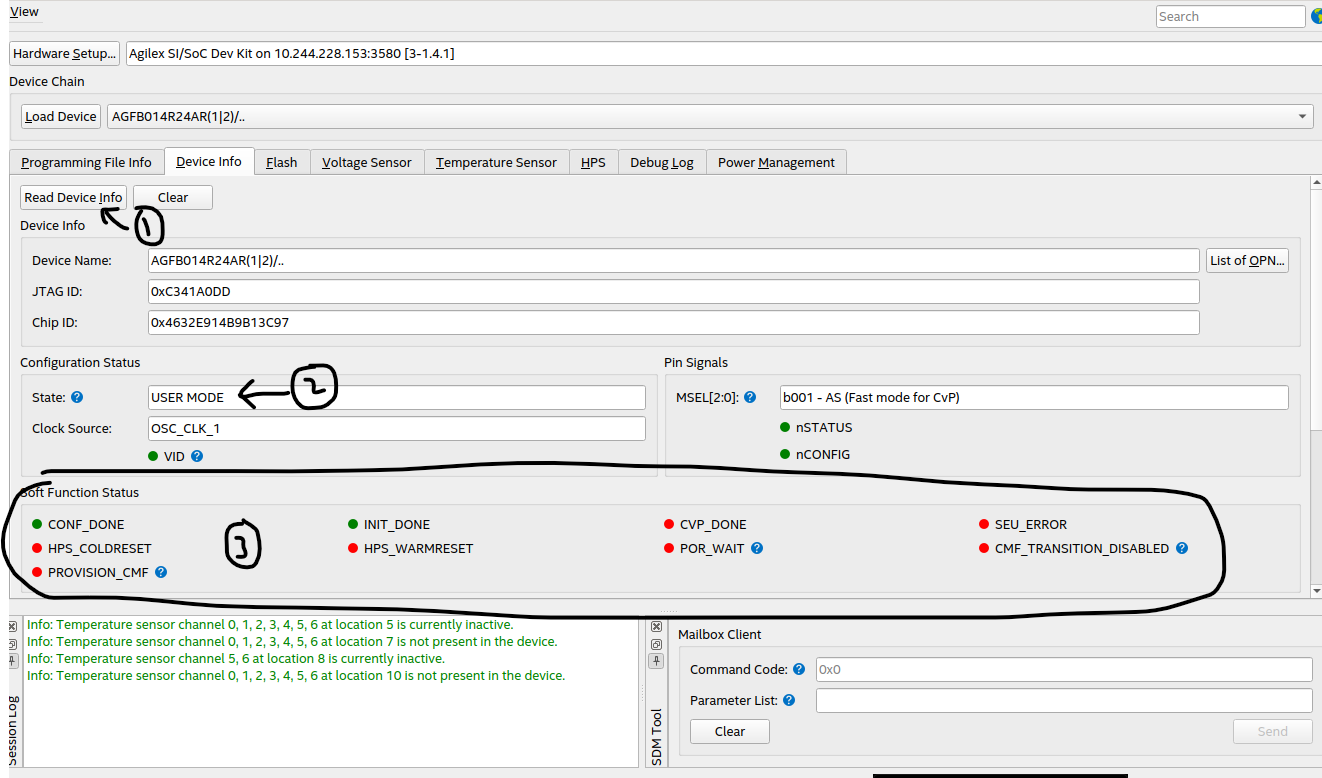Show the Debug Log tab

pyautogui.click(x=662, y=162)
